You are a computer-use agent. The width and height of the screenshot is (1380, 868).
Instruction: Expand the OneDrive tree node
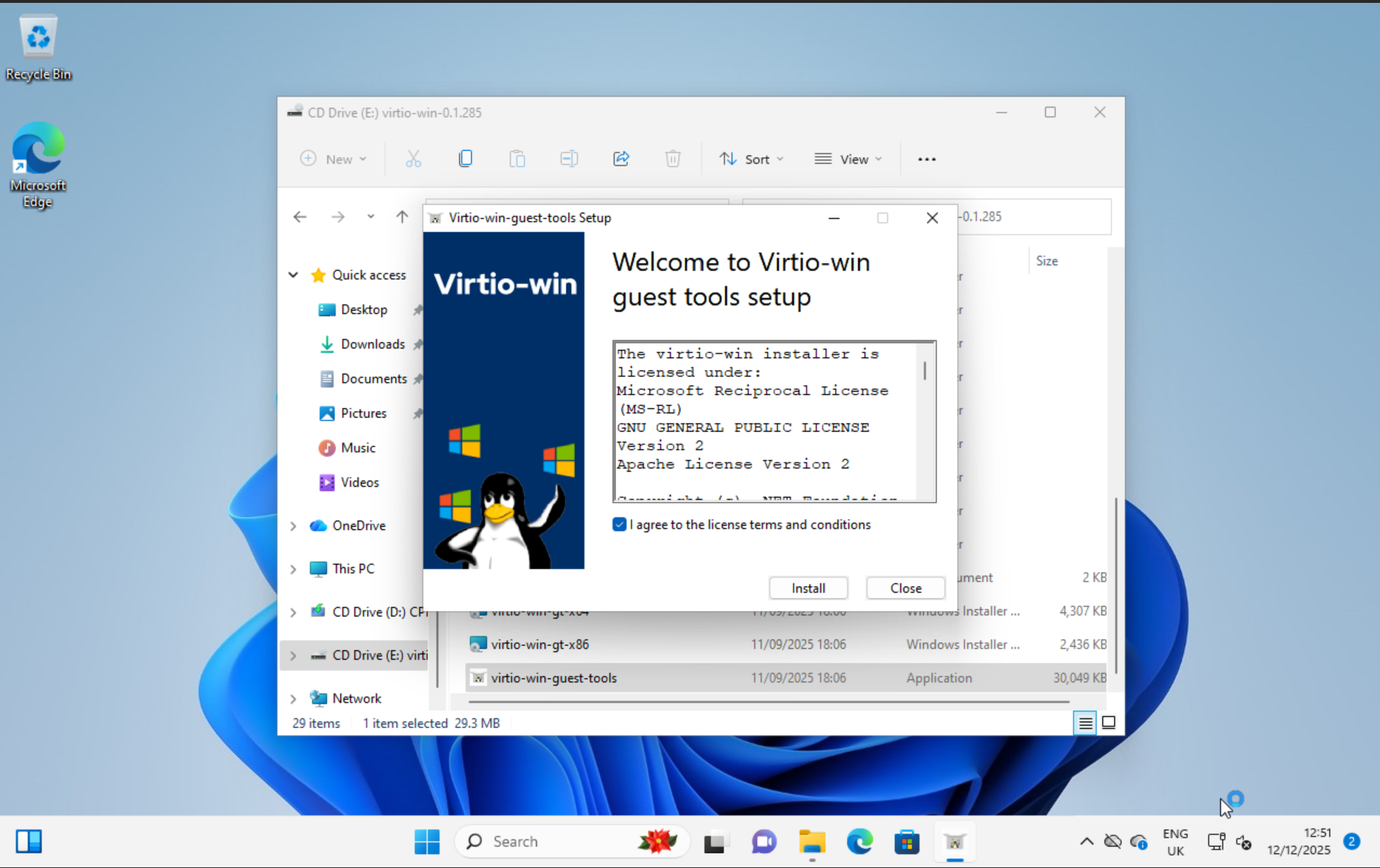coord(293,525)
